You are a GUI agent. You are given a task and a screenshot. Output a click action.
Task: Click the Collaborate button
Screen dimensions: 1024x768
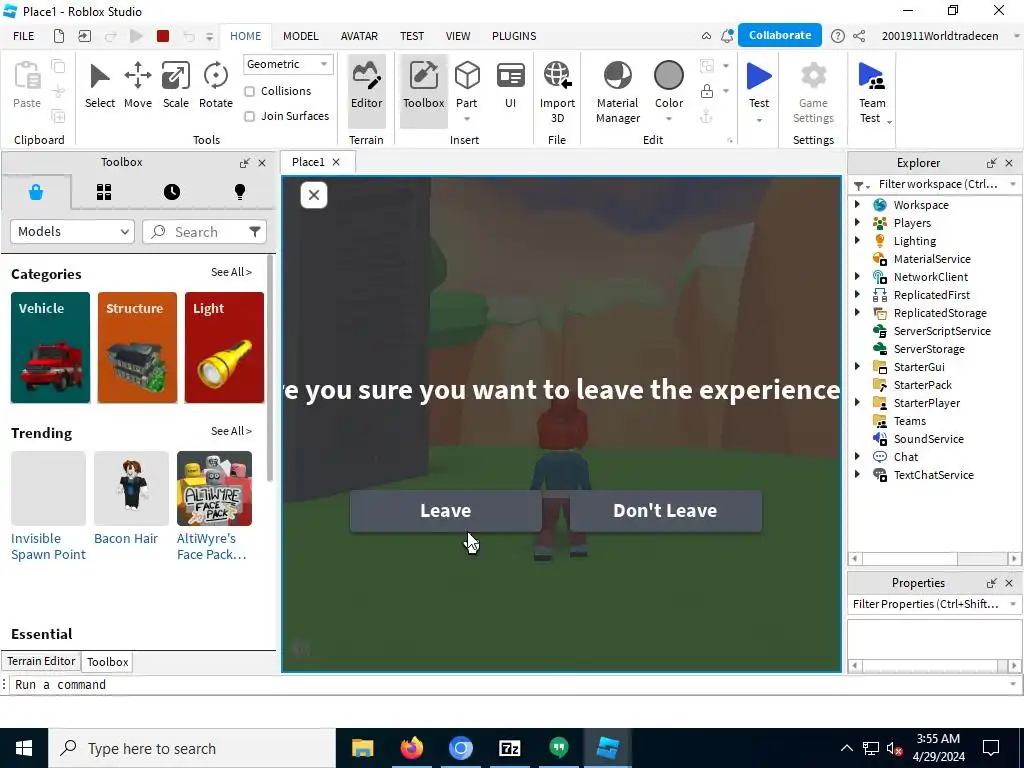(x=780, y=35)
